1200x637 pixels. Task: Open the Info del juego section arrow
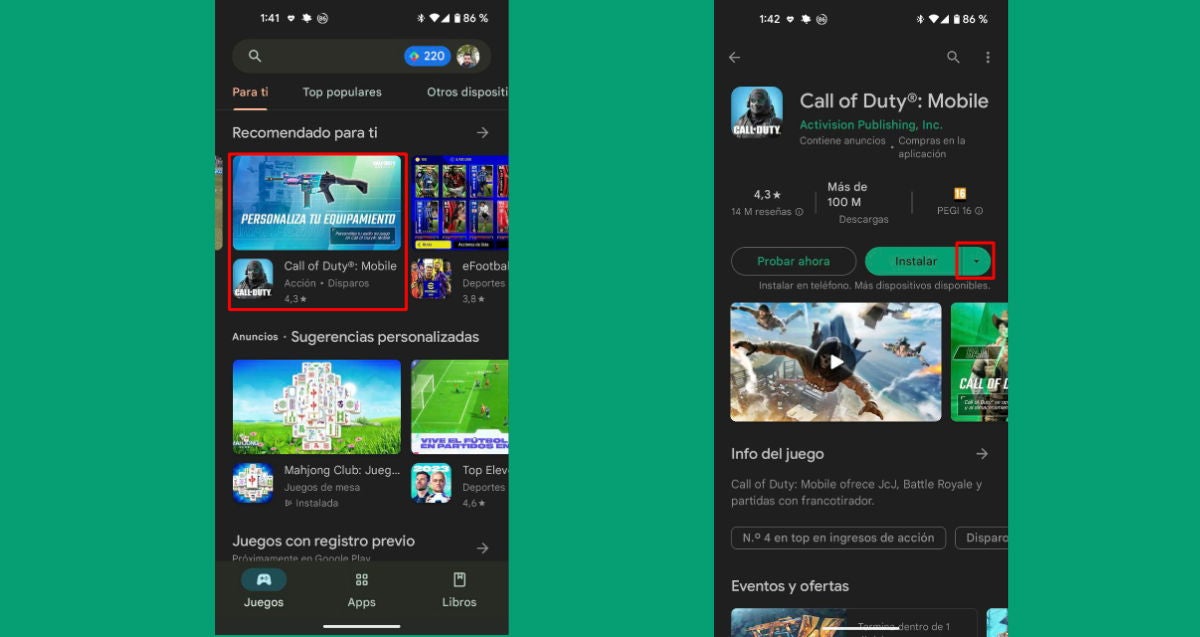click(x=982, y=453)
